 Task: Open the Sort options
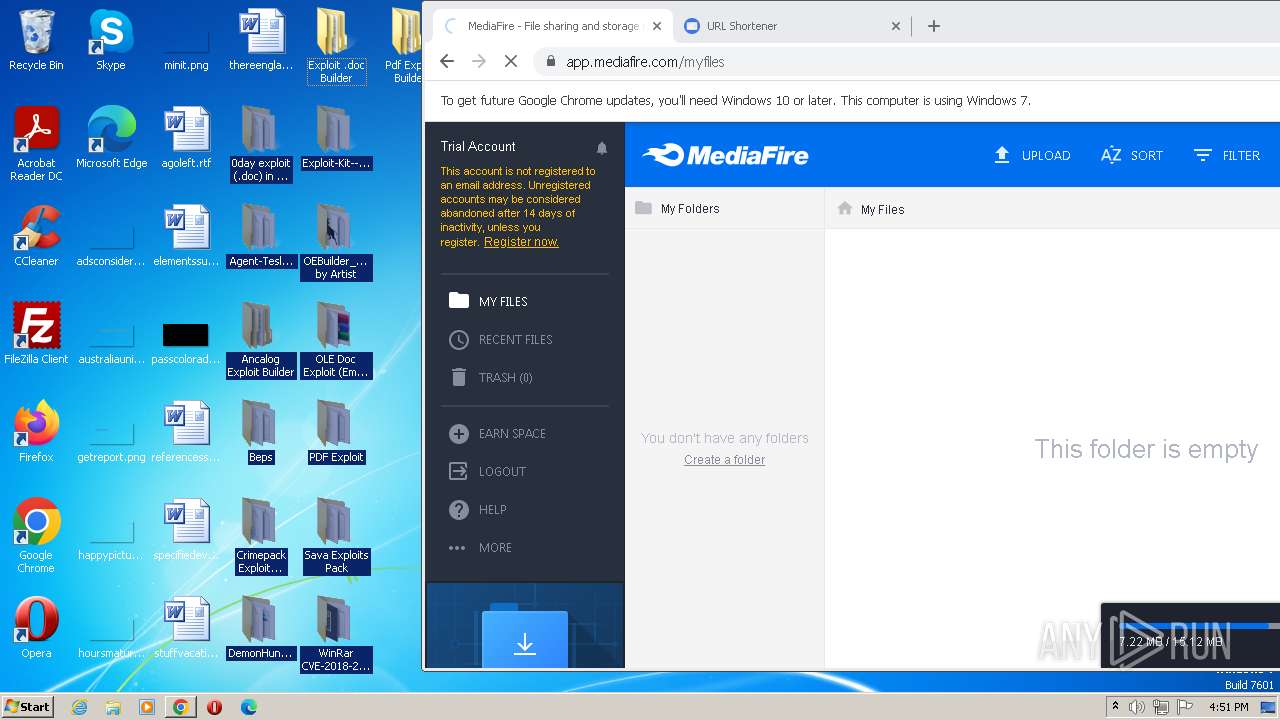[1132, 155]
